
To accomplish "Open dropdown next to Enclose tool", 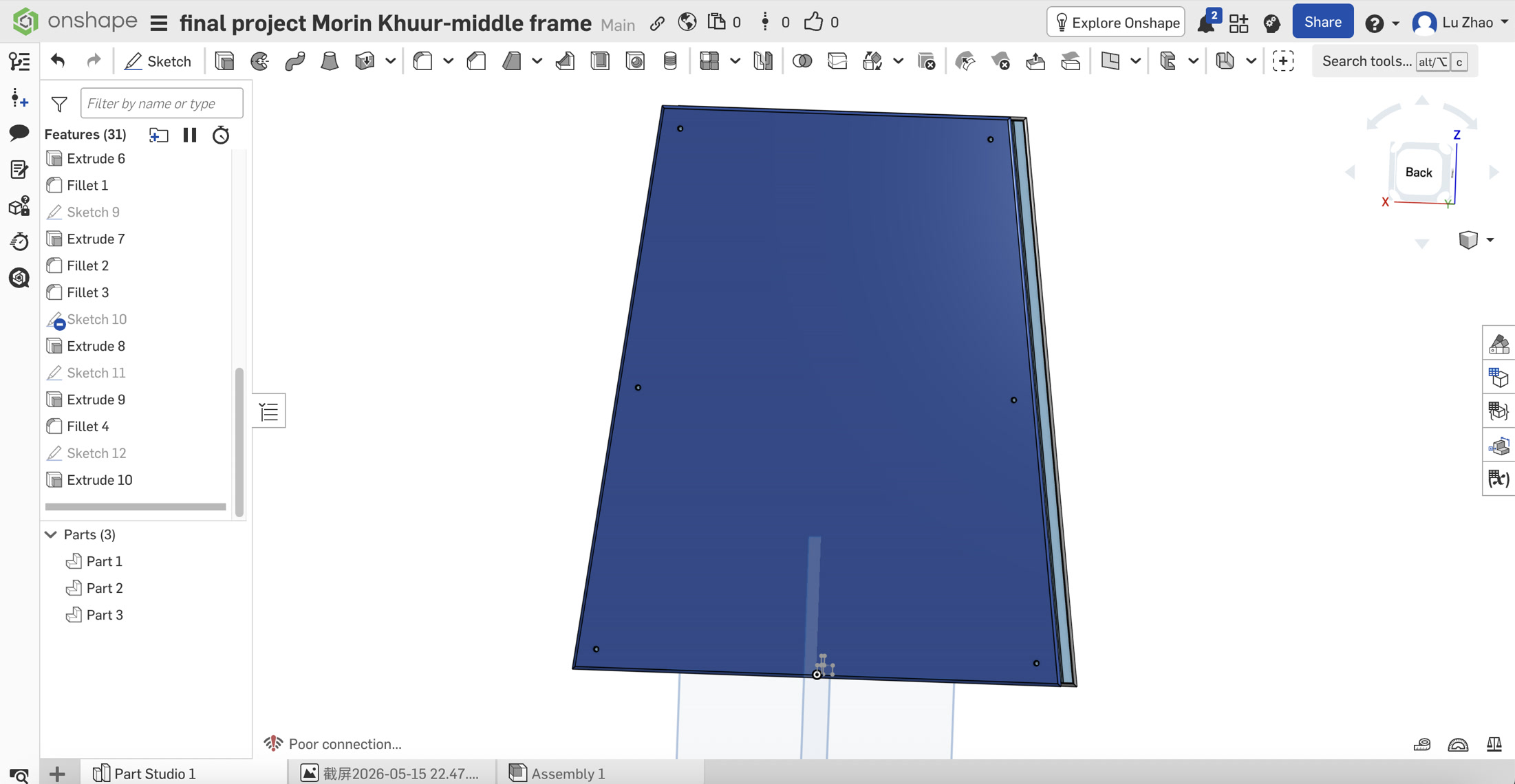I will [x=390, y=61].
